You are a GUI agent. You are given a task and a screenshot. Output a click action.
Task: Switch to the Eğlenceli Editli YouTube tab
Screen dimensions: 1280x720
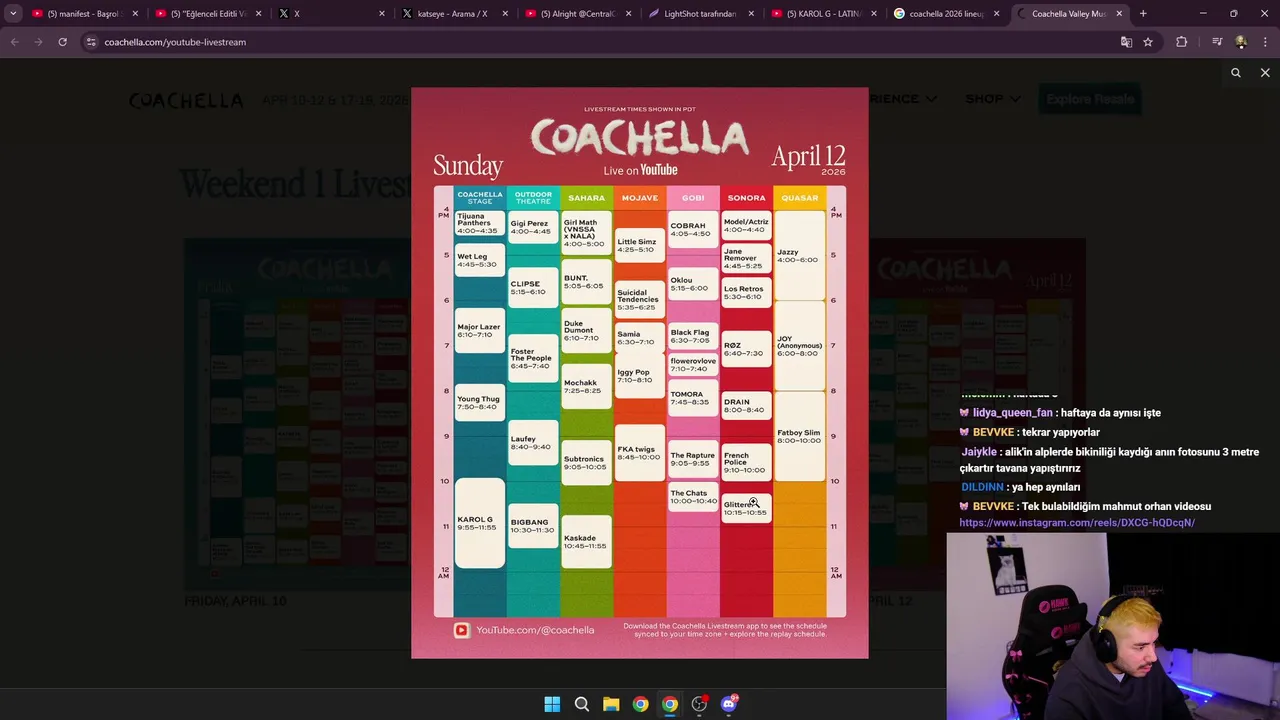pos(207,14)
